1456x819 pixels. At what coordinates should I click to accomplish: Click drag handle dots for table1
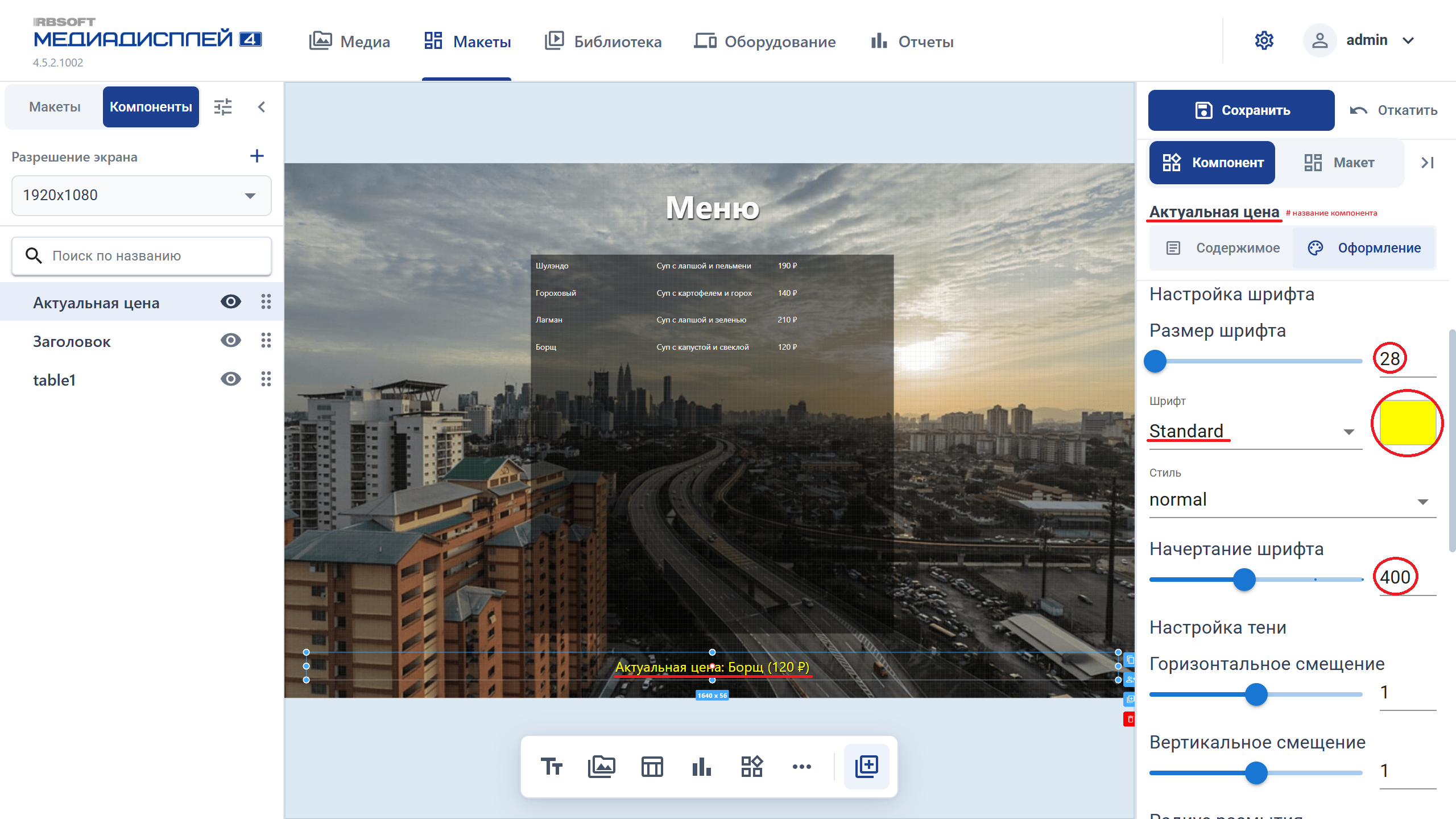coord(266,379)
